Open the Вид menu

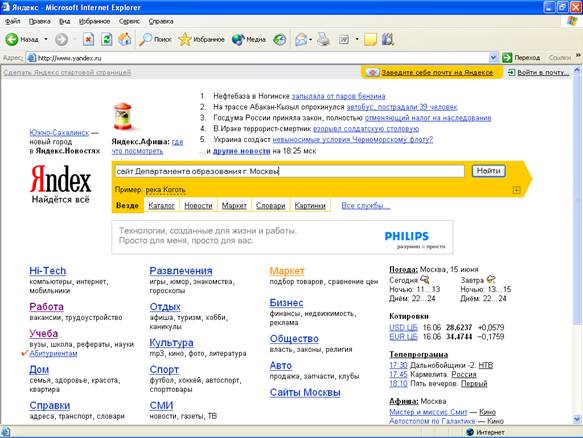point(65,21)
